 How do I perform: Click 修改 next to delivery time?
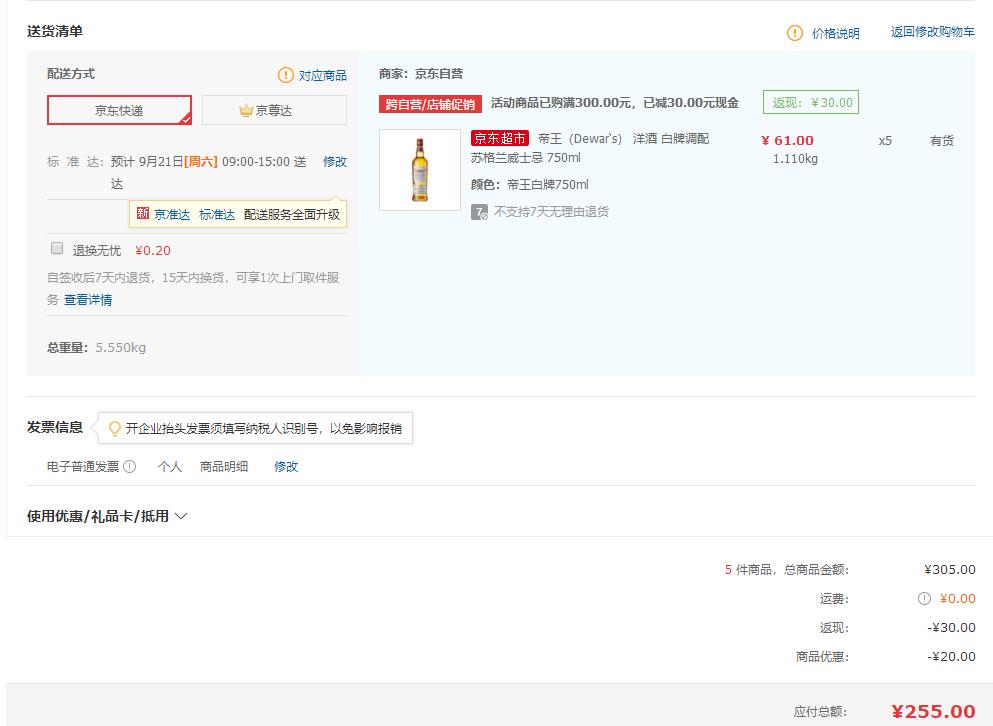pos(334,162)
